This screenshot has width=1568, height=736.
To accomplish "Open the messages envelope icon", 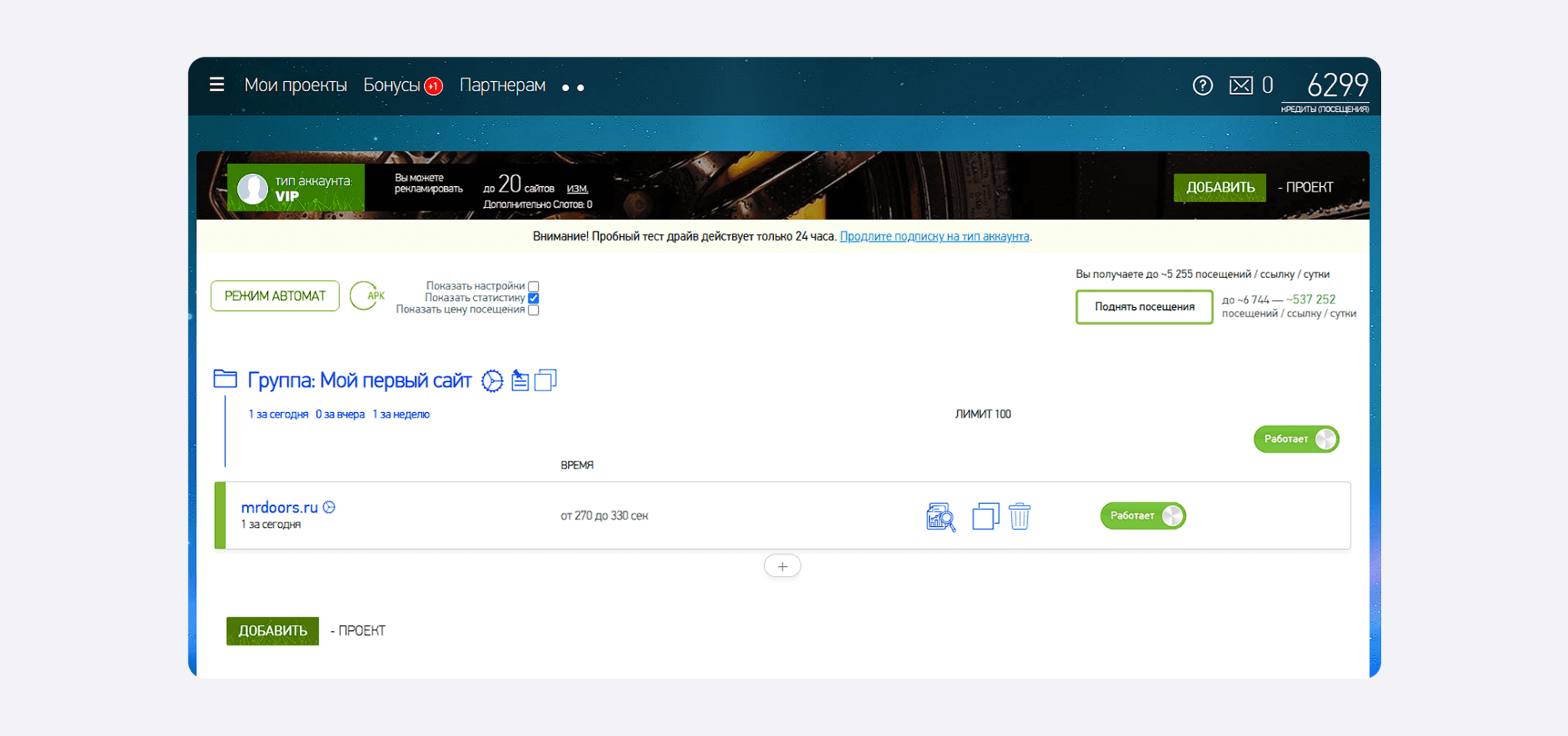I will [x=1240, y=85].
